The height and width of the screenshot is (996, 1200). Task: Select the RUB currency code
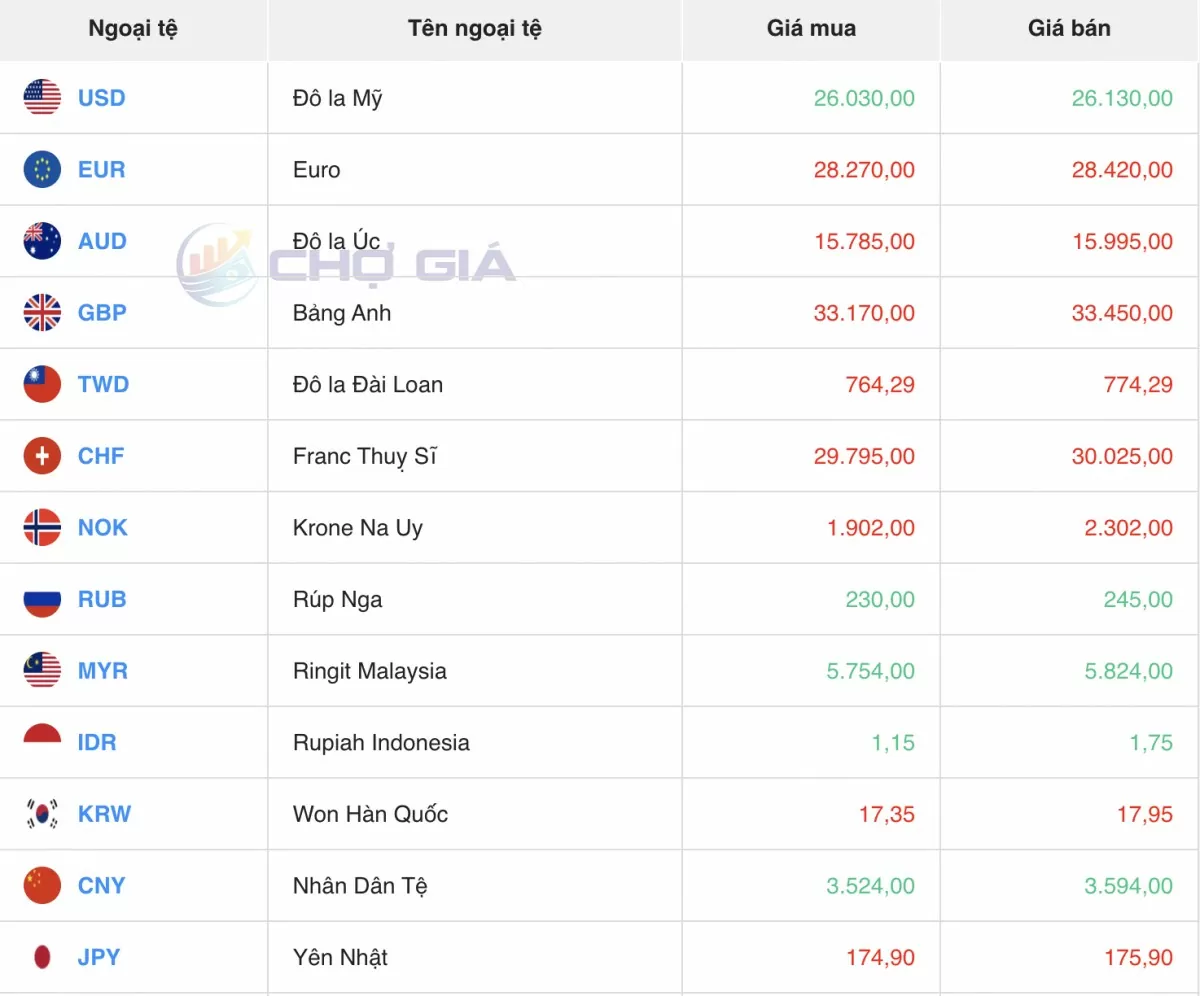(x=102, y=600)
